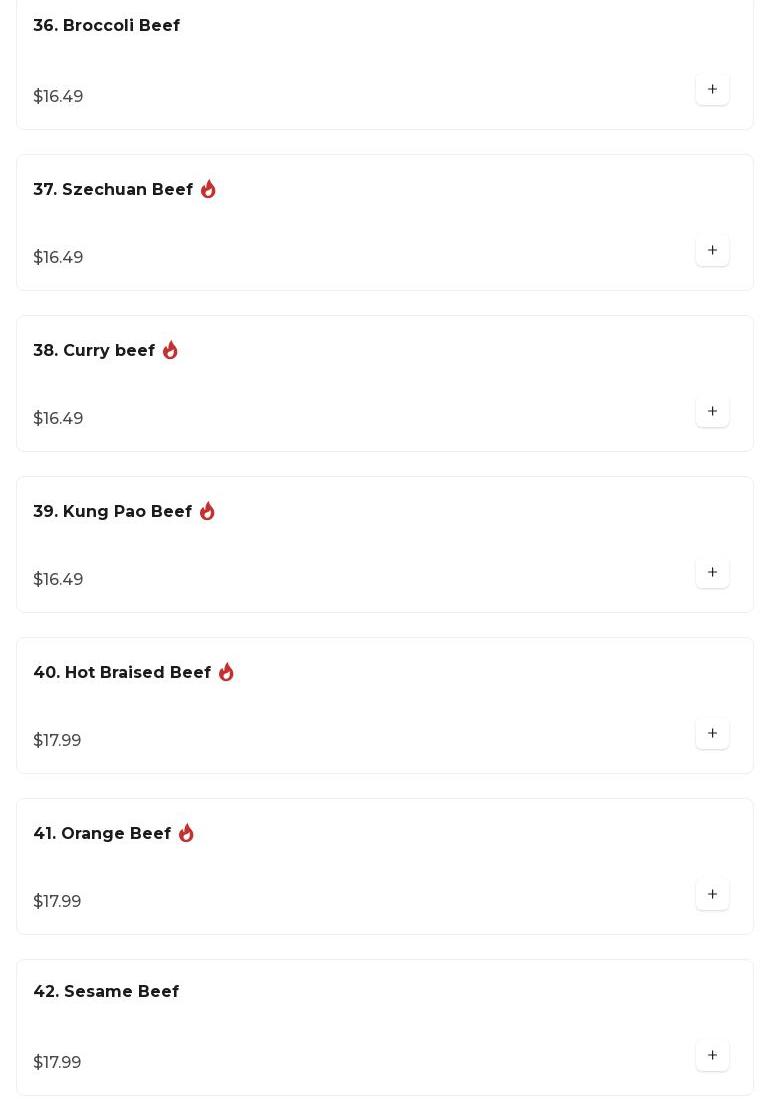This screenshot has width=770, height=1113.
Task: Add Orange Beef with the plus icon
Action: 712,894
